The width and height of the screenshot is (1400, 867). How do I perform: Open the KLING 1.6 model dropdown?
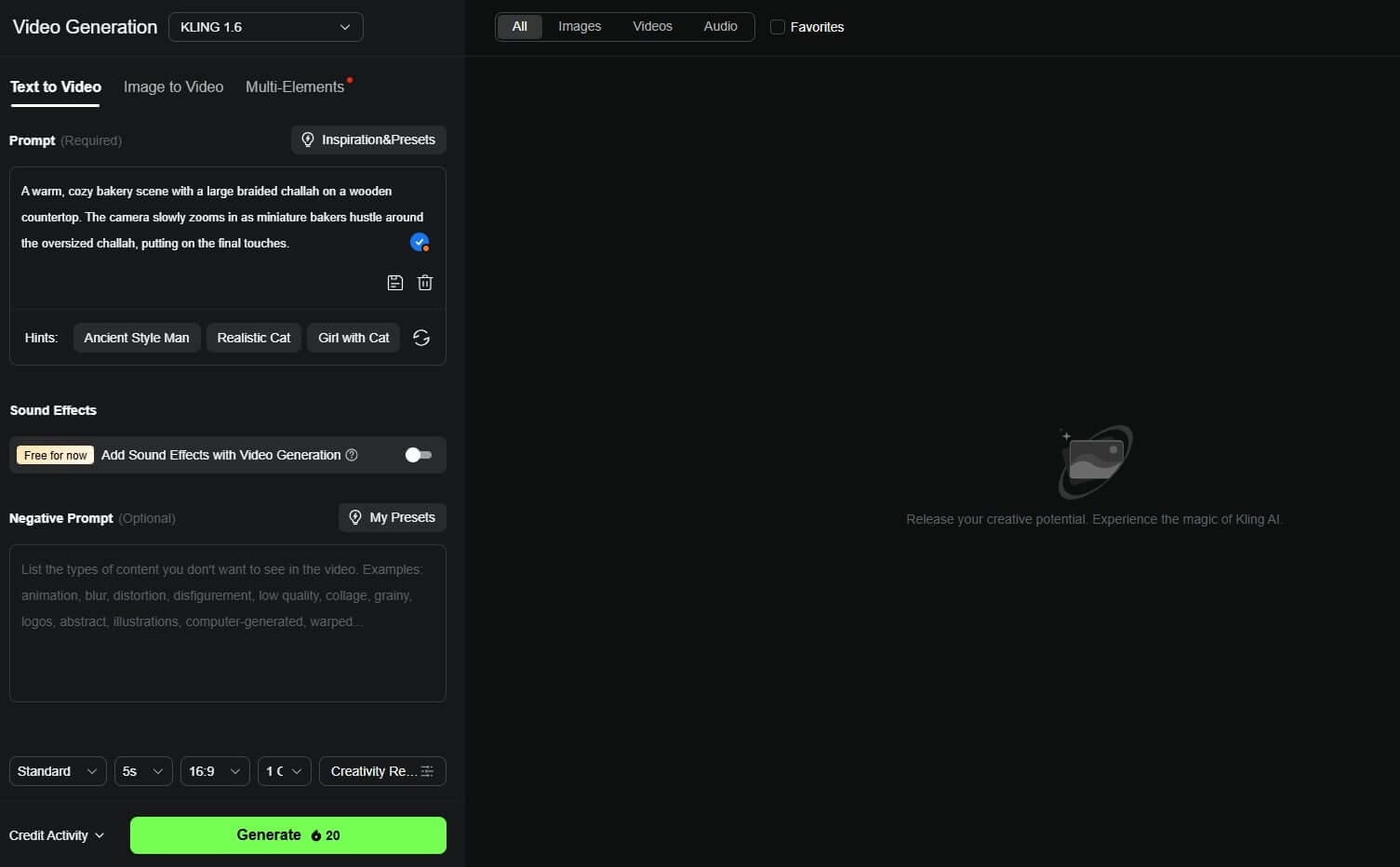coord(266,27)
